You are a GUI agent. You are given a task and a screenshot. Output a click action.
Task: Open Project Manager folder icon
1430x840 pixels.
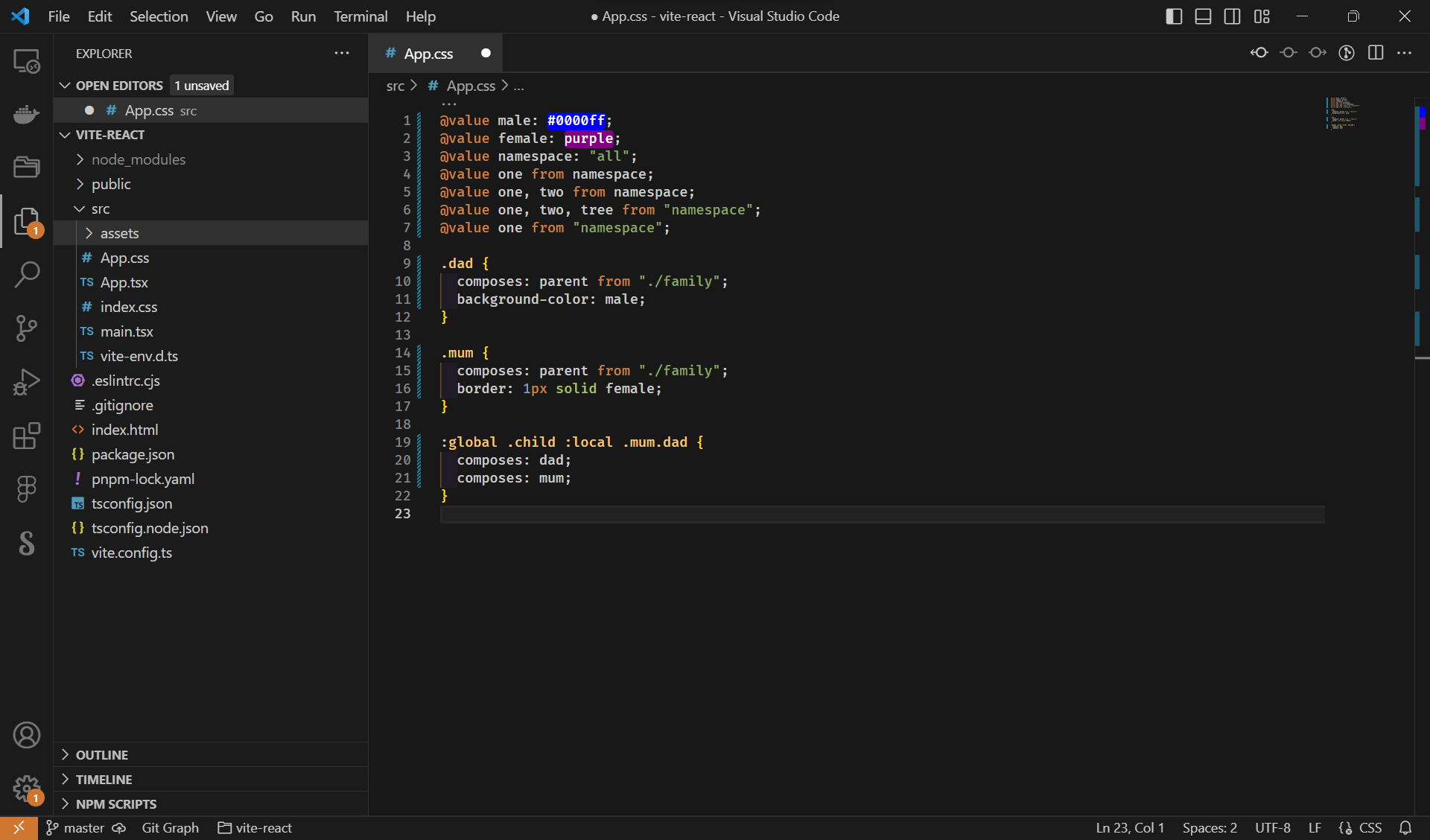click(27, 167)
